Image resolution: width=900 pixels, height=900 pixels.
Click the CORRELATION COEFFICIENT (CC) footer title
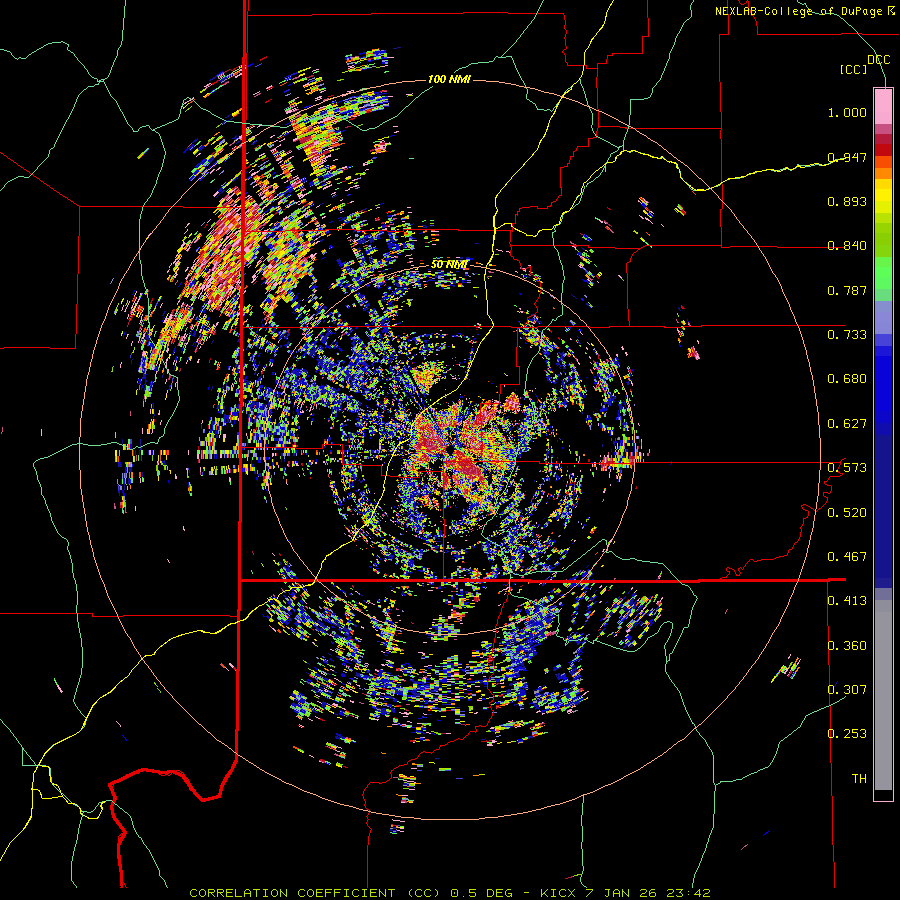315,893
